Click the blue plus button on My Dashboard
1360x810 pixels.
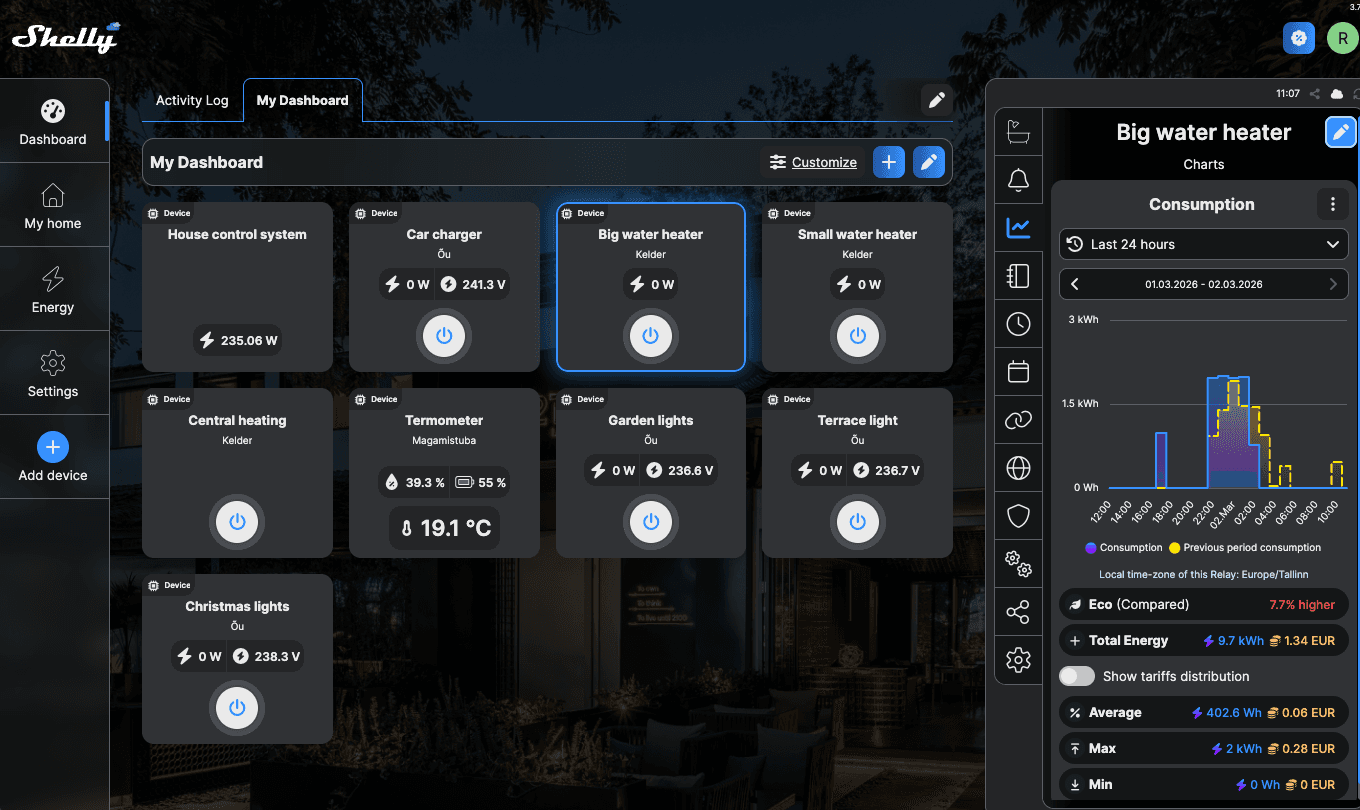(889, 162)
